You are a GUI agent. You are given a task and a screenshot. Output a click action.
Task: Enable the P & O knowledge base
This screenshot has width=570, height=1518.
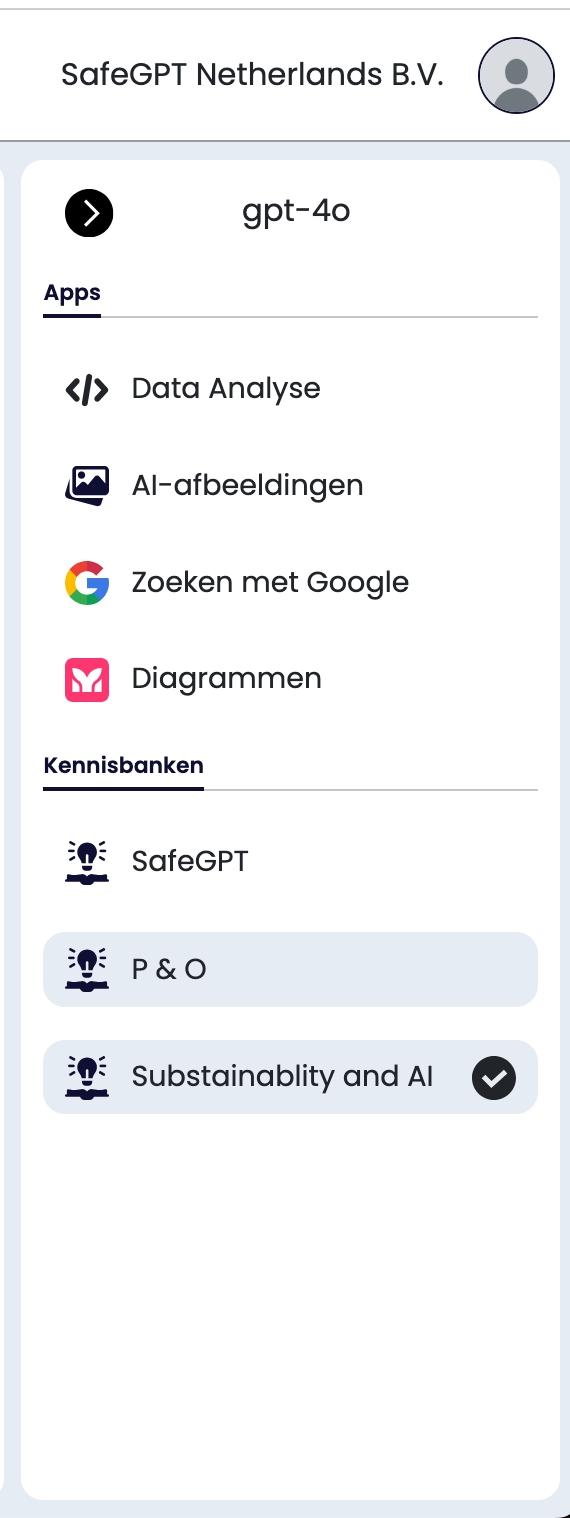tap(290, 969)
